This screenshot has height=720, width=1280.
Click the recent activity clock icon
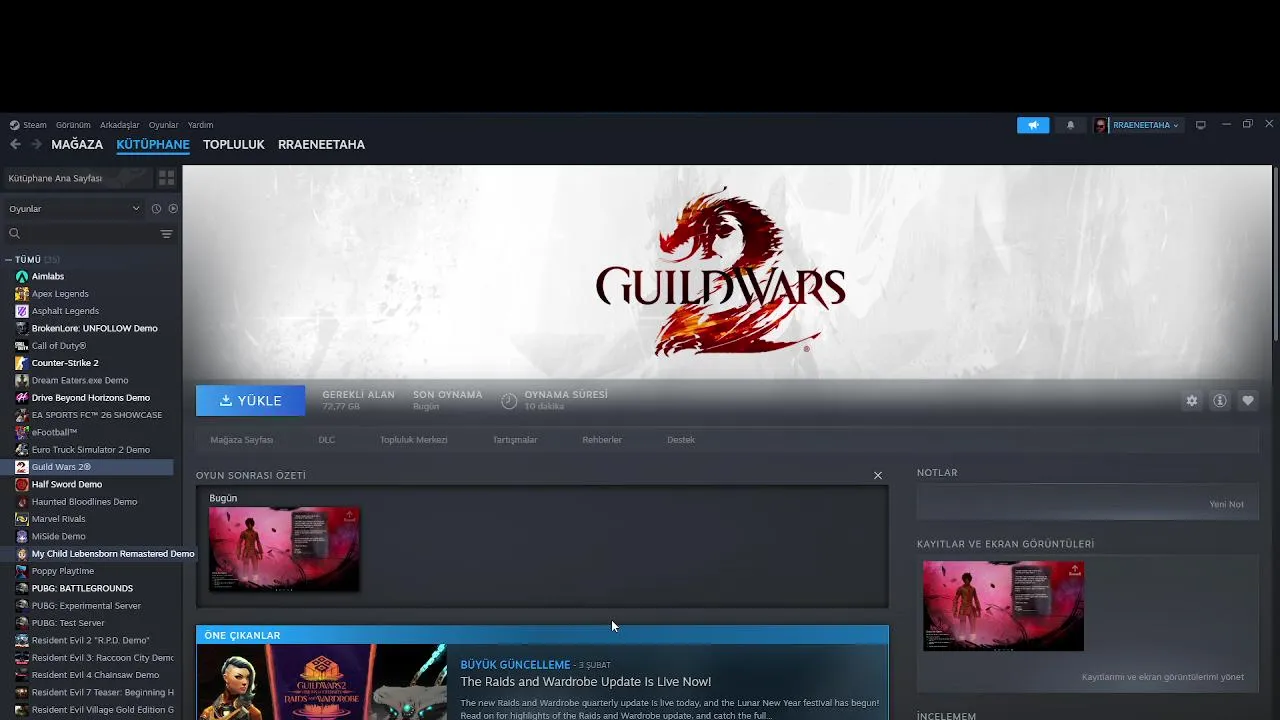tap(156, 209)
